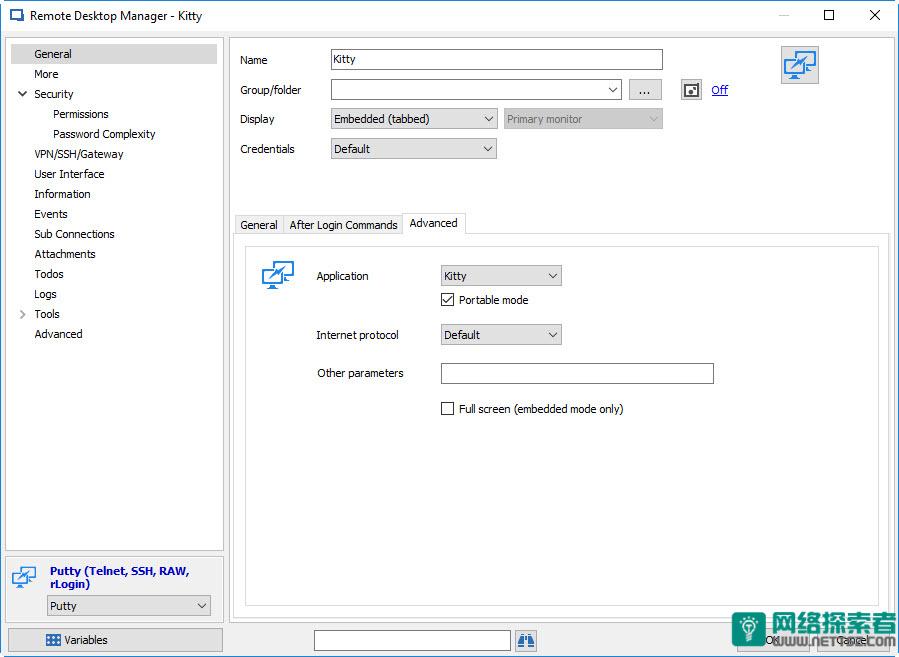Screen dimensions: 899x657
Task: Open the Information page
Action: click(62, 194)
